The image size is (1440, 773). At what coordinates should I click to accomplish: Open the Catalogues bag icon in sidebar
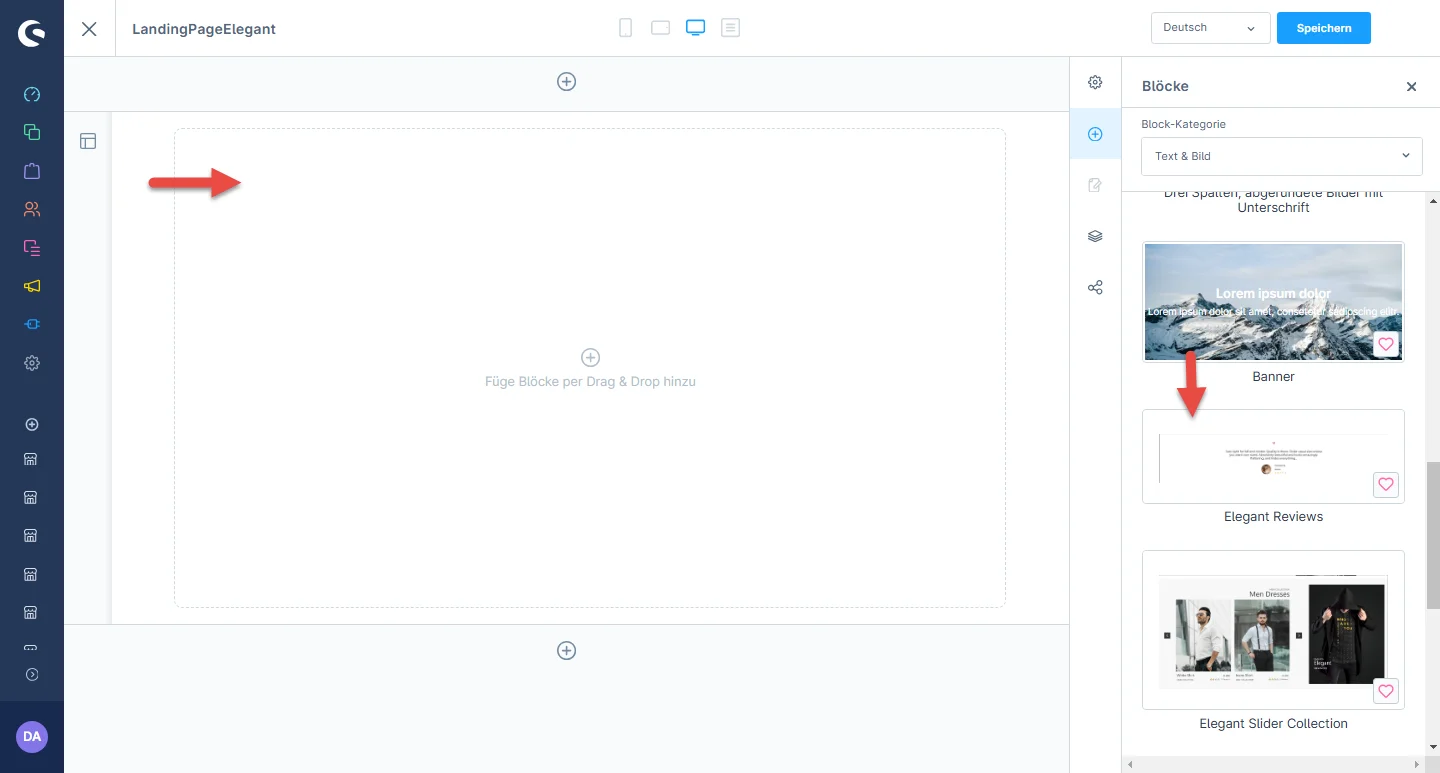tap(32, 171)
